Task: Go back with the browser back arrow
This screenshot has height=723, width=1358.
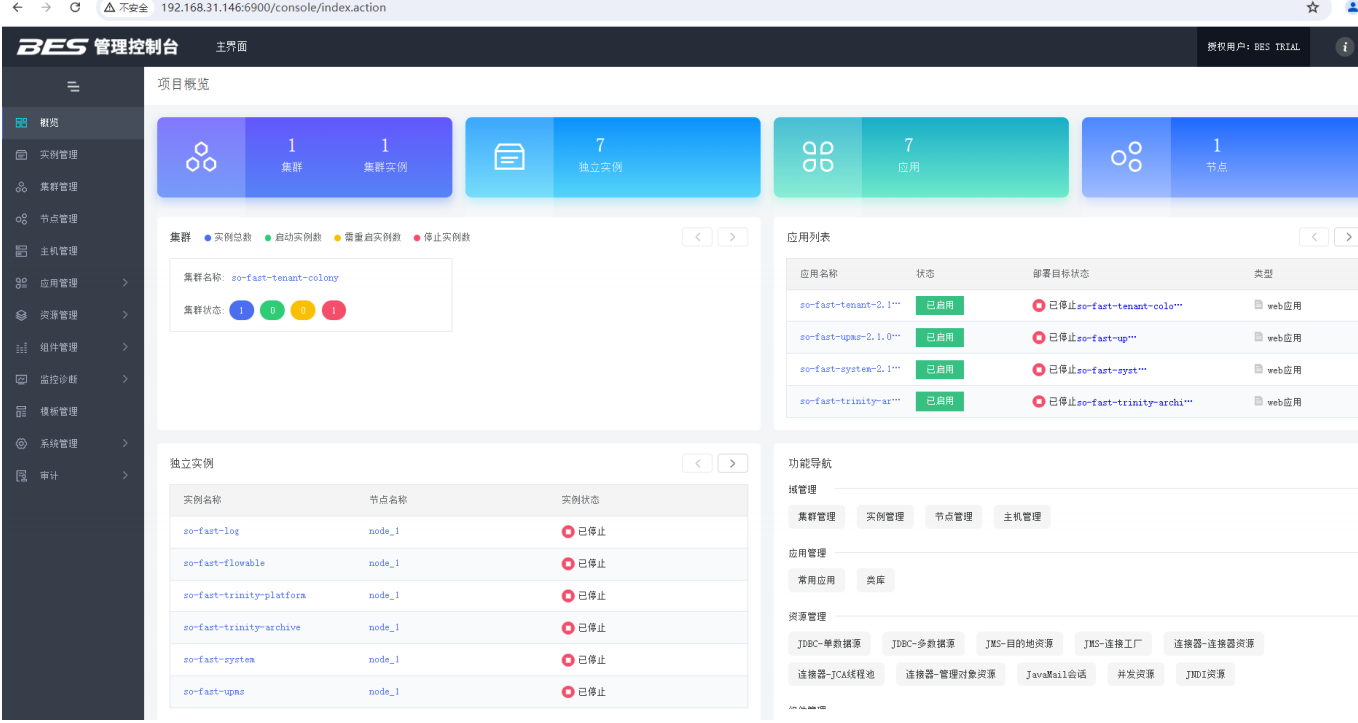Action: point(16,7)
